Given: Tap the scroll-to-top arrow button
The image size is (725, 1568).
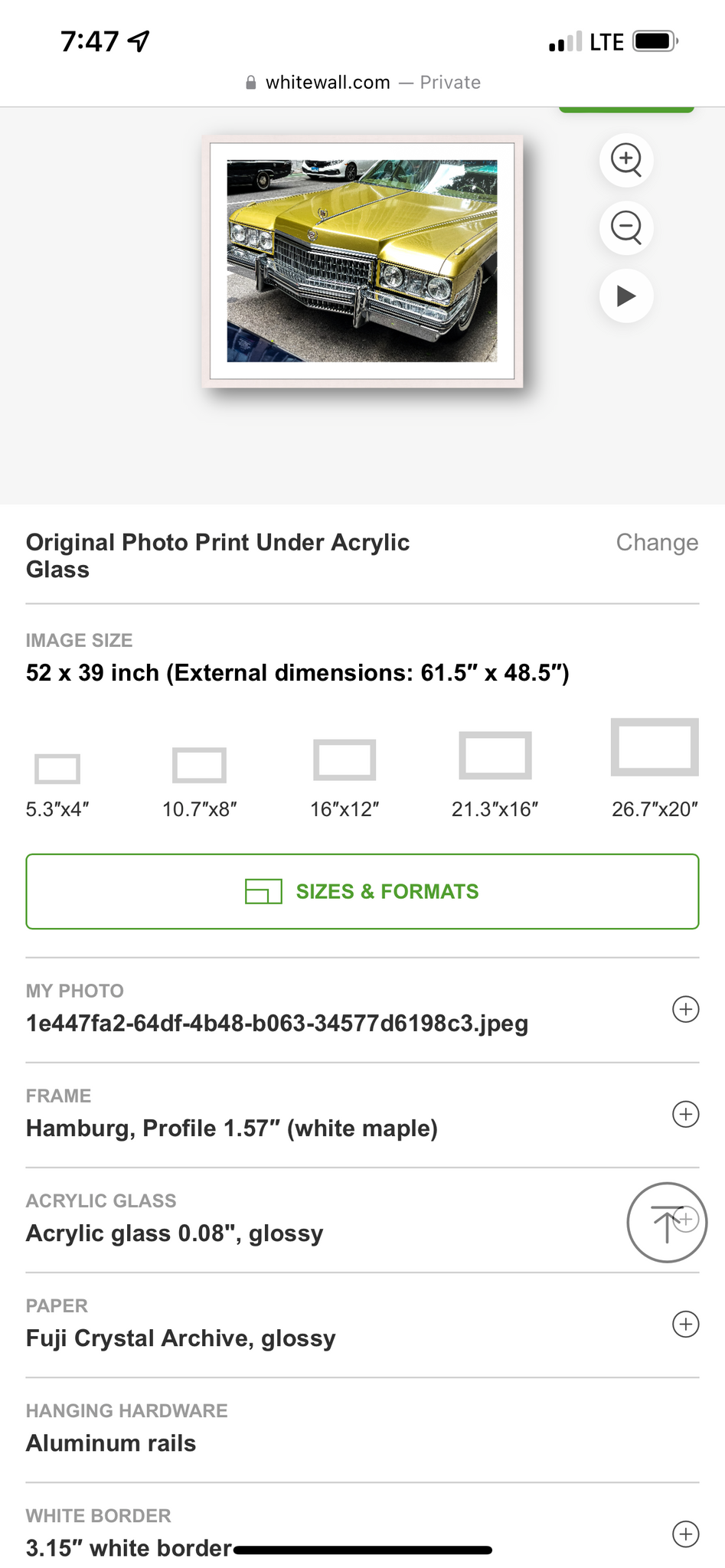Looking at the screenshot, I should [667, 1223].
